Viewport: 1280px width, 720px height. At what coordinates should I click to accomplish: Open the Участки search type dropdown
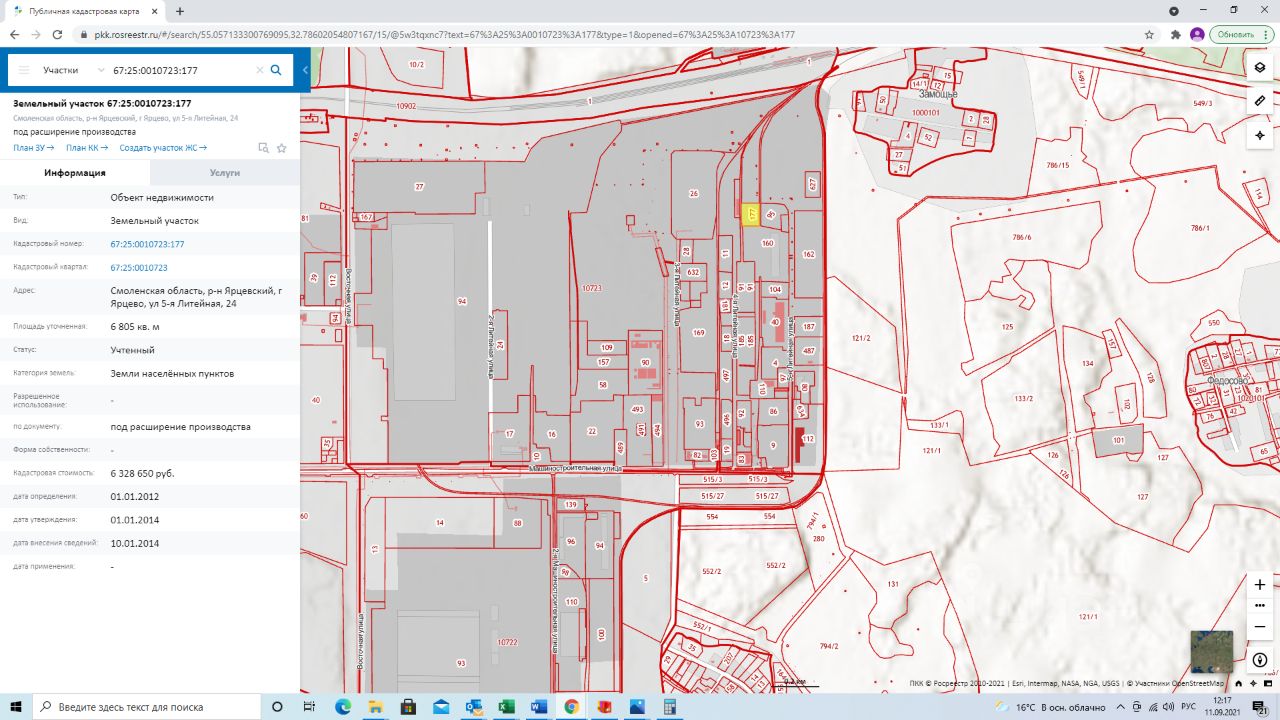(74, 71)
